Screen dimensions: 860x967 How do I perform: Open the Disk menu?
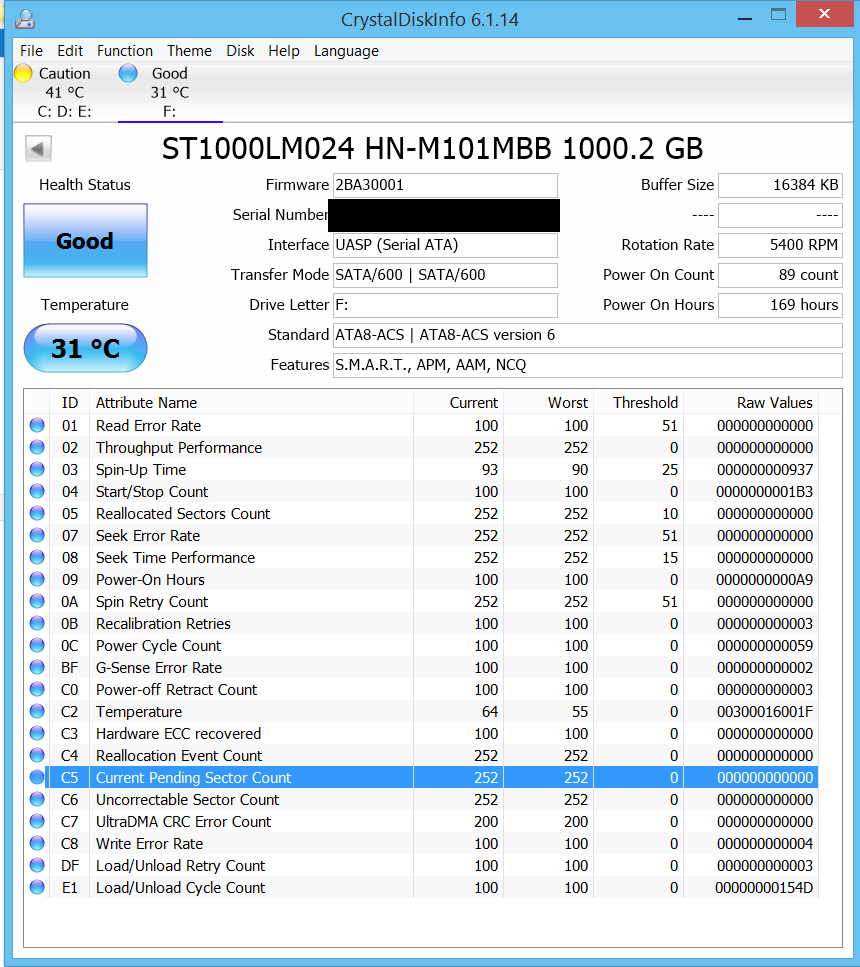pyautogui.click(x=240, y=51)
